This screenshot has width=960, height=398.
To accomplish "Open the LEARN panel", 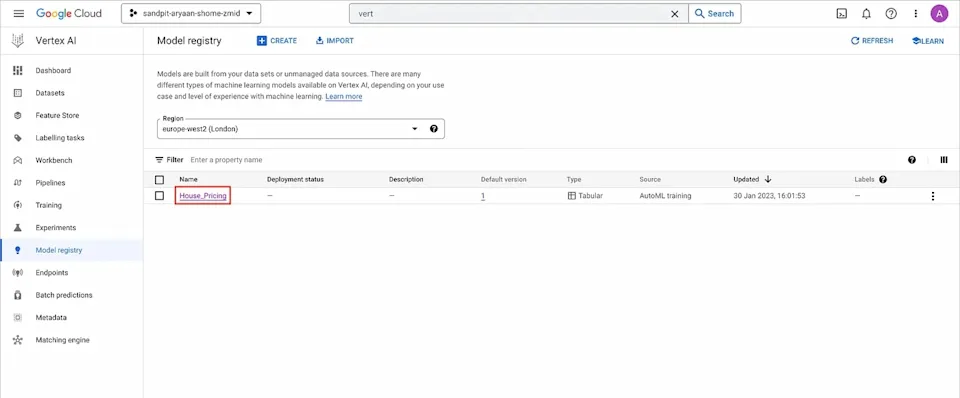I will point(928,41).
